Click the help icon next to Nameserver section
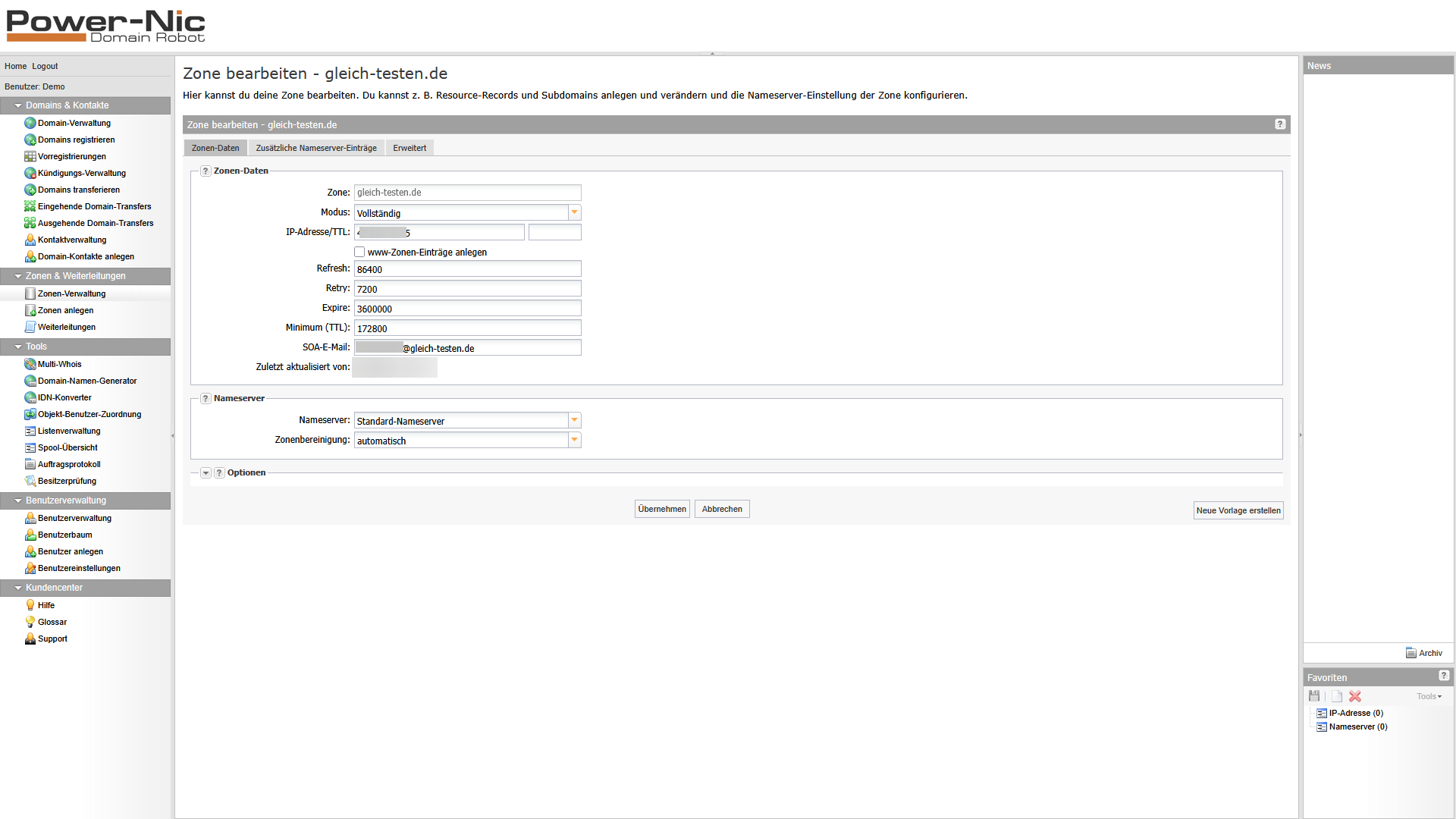 click(x=206, y=399)
